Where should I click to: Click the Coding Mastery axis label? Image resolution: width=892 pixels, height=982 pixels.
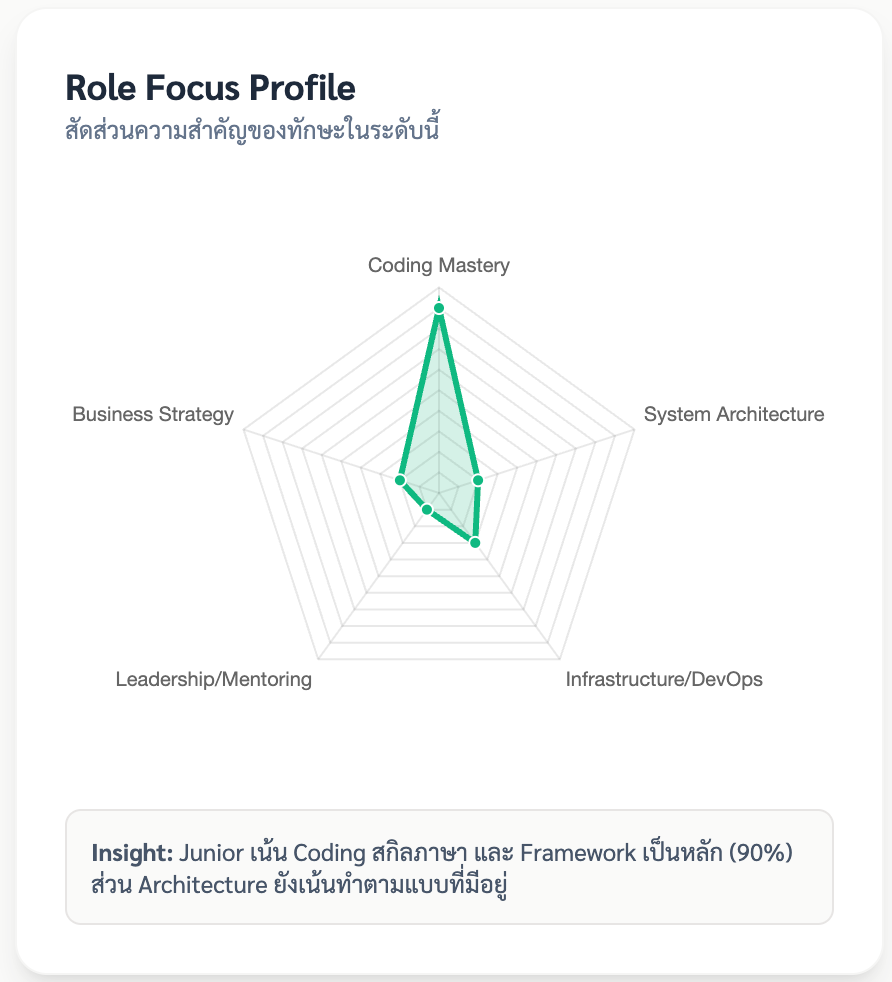(x=439, y=265)
